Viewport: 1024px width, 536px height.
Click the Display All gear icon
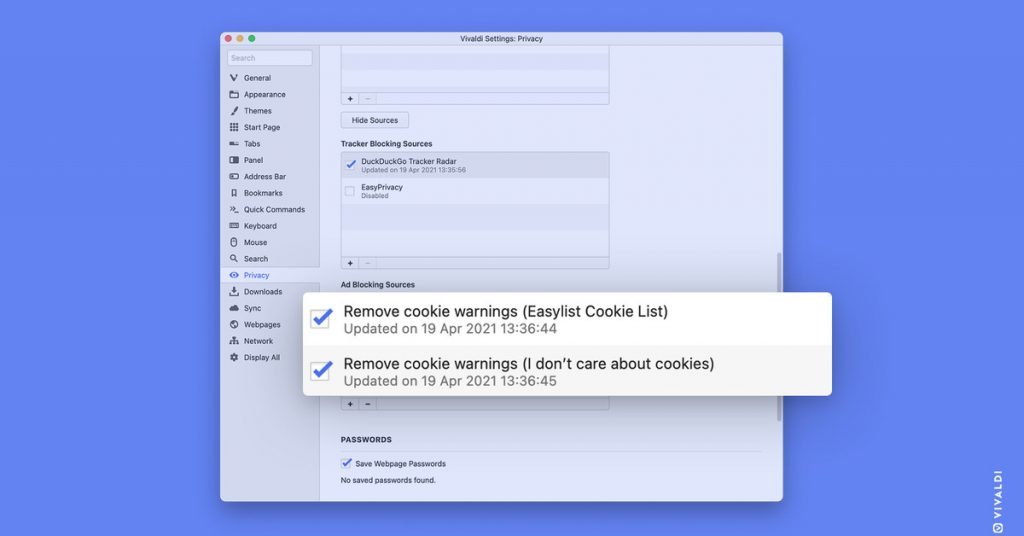(x=234, y=357)
